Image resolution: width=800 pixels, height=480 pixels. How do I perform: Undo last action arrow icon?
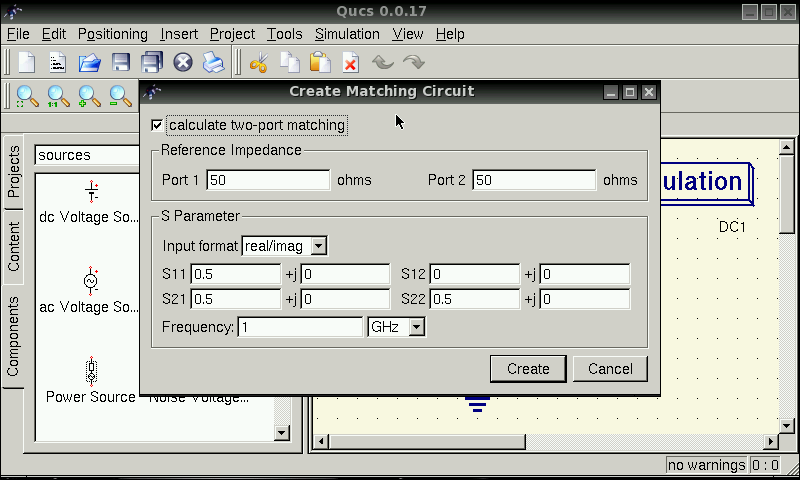[x=383, y=62]
